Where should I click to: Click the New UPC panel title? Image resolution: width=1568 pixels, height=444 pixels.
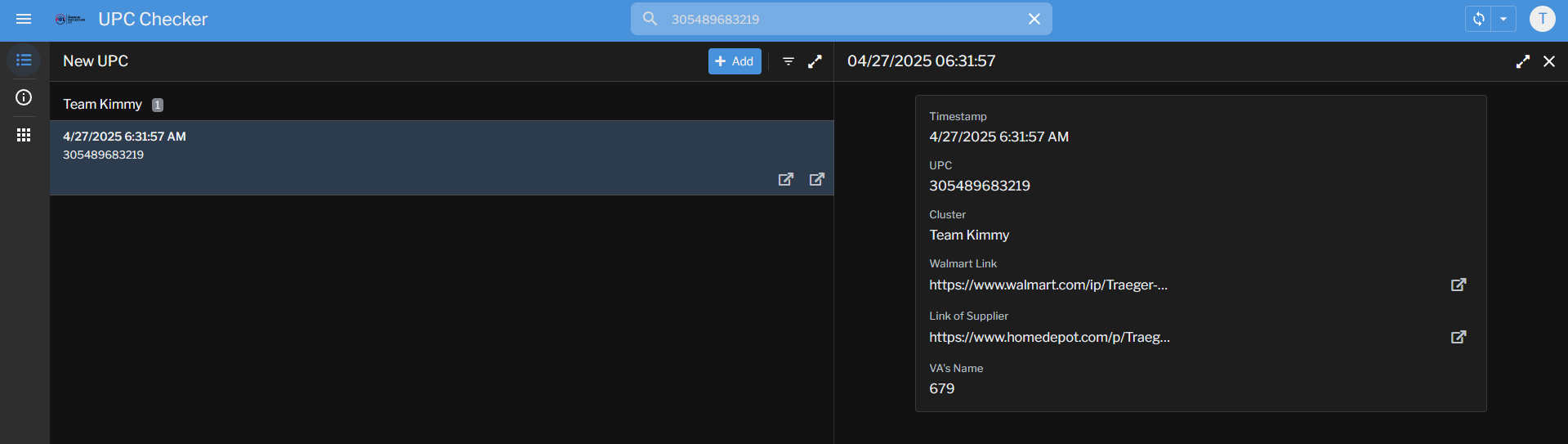pyautogui.click(x=96, y=61)
